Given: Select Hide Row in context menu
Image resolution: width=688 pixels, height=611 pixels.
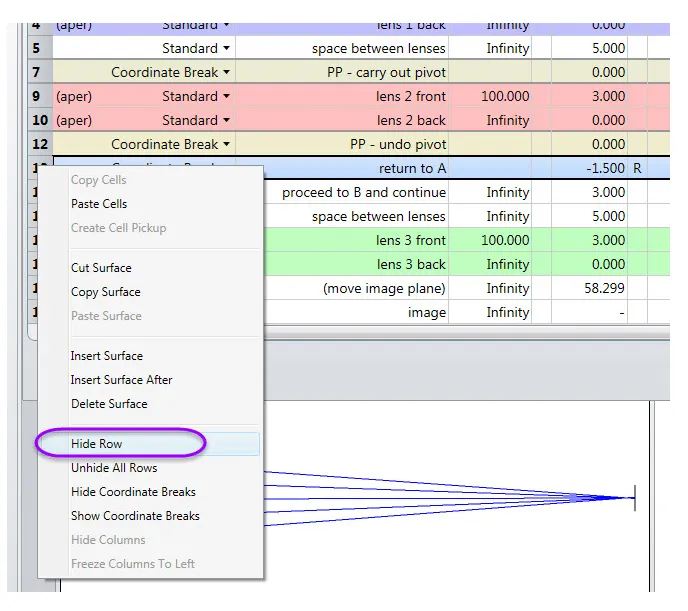Looking at the screenshot, I should point(97,444).
